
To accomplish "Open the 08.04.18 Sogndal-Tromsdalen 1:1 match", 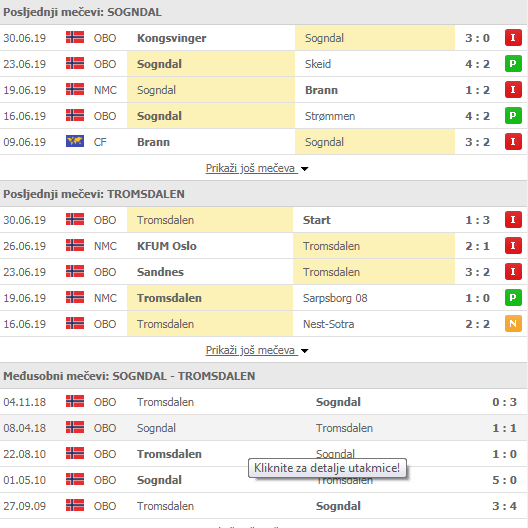I will click(264, 428).
